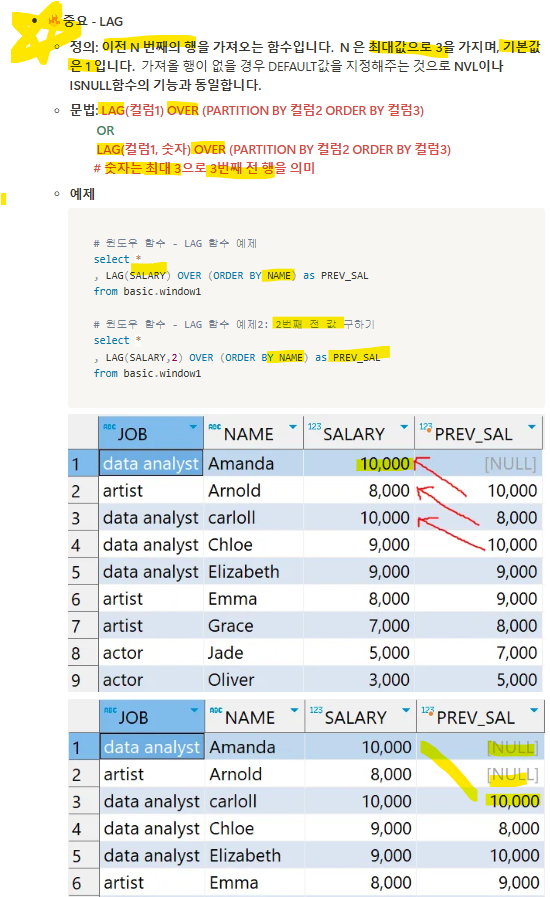Click row number 7 header of Grace row
Image resolution: width=550 pixels, height=897 pixels.
coord(83,626)
